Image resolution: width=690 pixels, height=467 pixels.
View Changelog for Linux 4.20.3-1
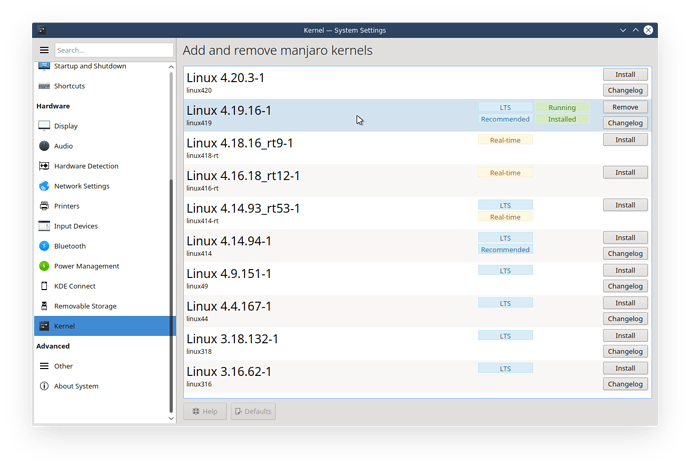click(x=625, y=90)
